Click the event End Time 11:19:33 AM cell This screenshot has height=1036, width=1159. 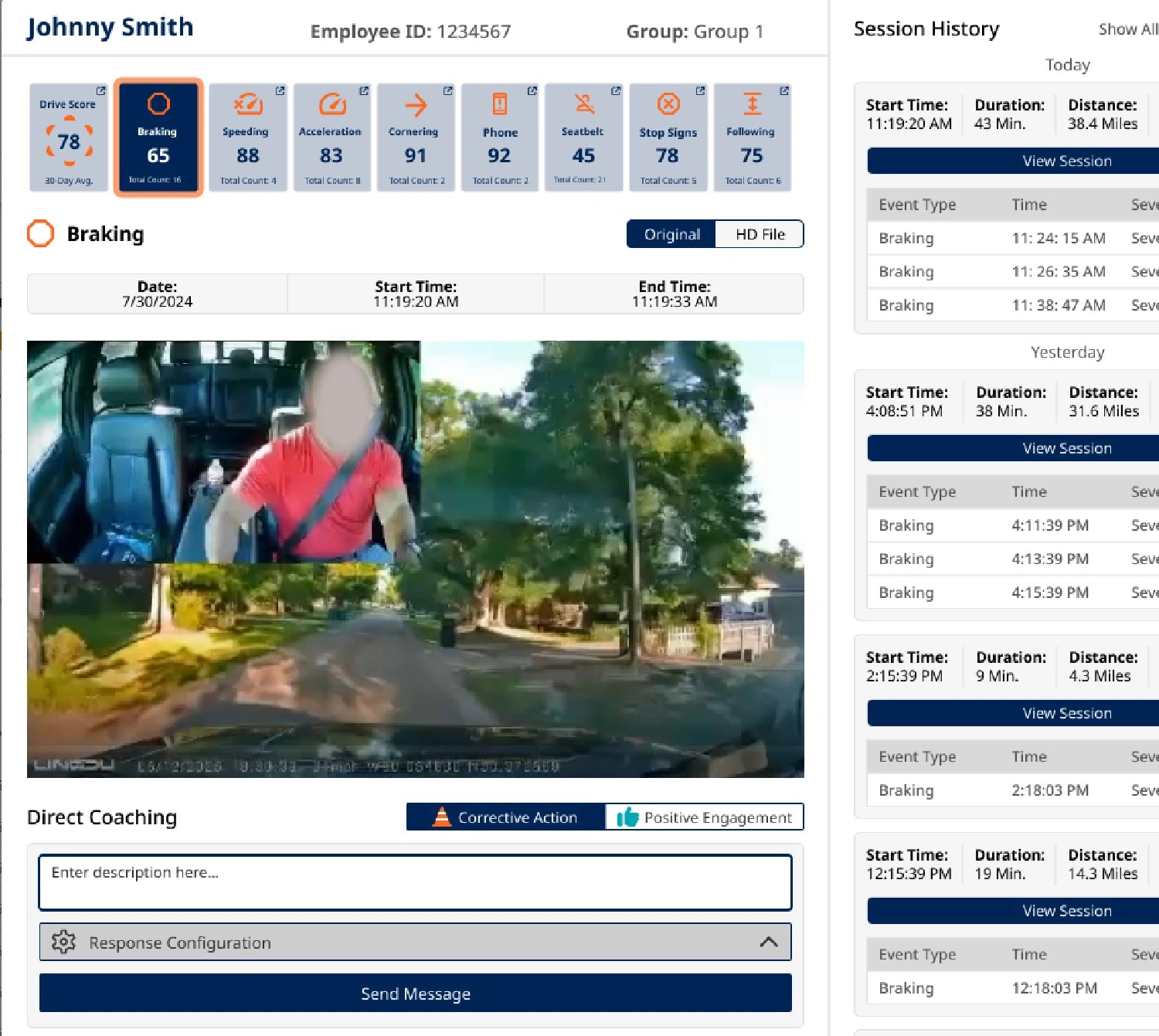674,294
